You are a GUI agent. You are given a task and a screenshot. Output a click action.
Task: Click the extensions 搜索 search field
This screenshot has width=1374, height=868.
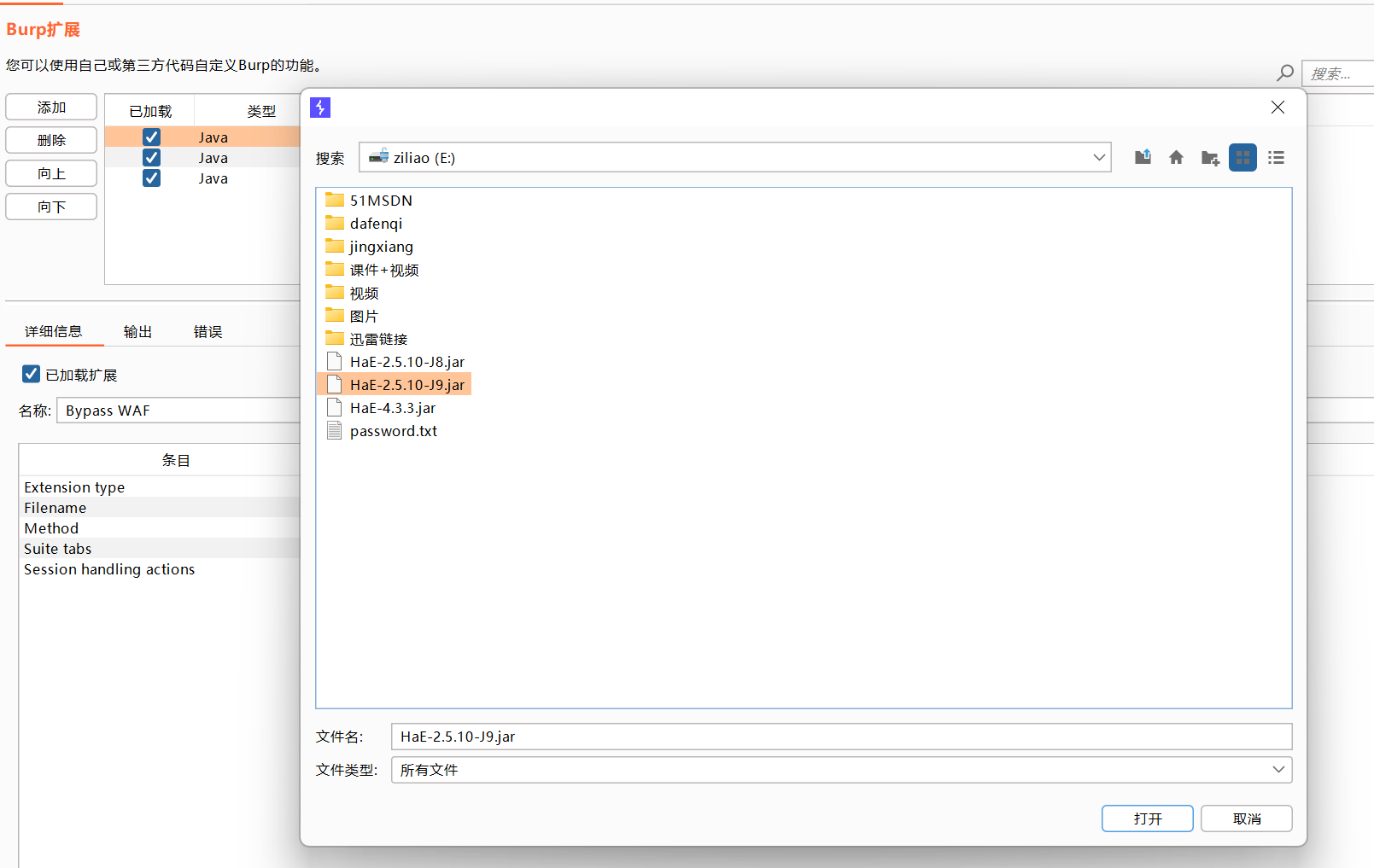point(1337,73)
